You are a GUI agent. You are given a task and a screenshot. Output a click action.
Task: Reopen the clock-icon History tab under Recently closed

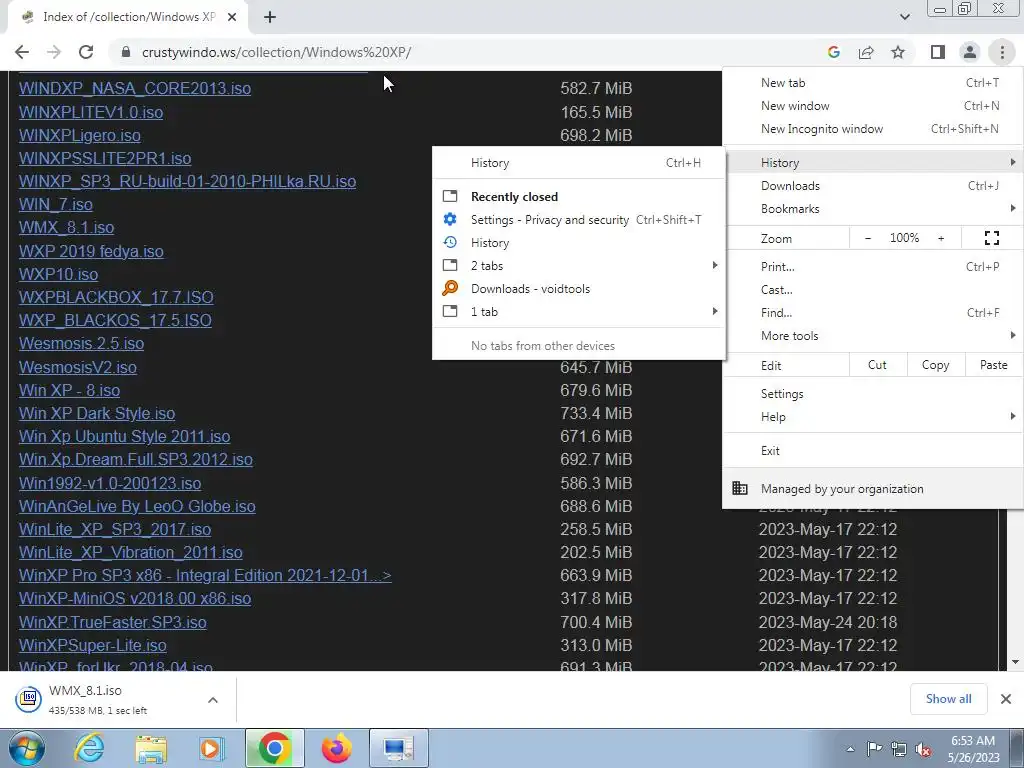pyautogui.click(x=579, y=242)
